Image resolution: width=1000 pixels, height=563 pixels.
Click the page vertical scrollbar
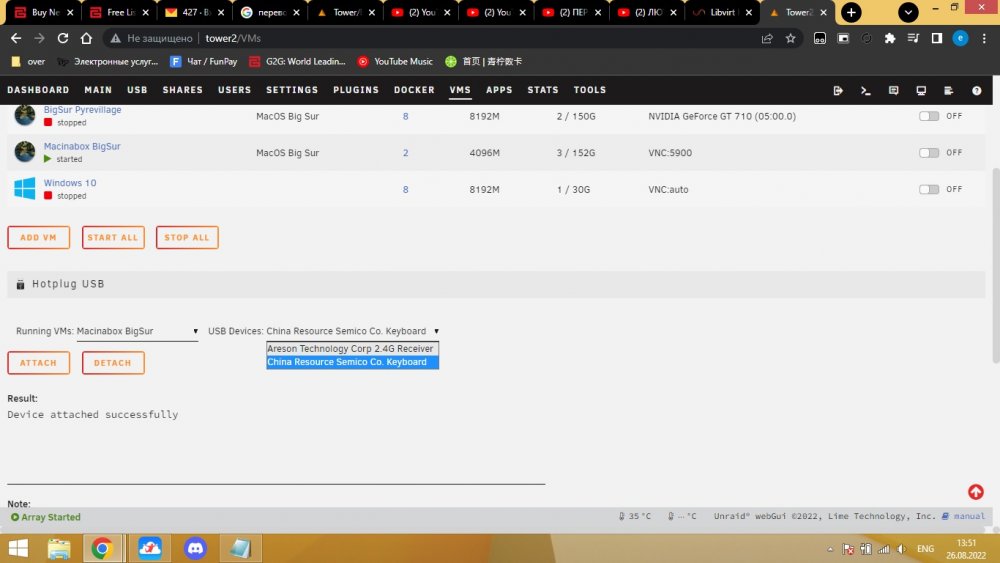(x=996, y=266)
